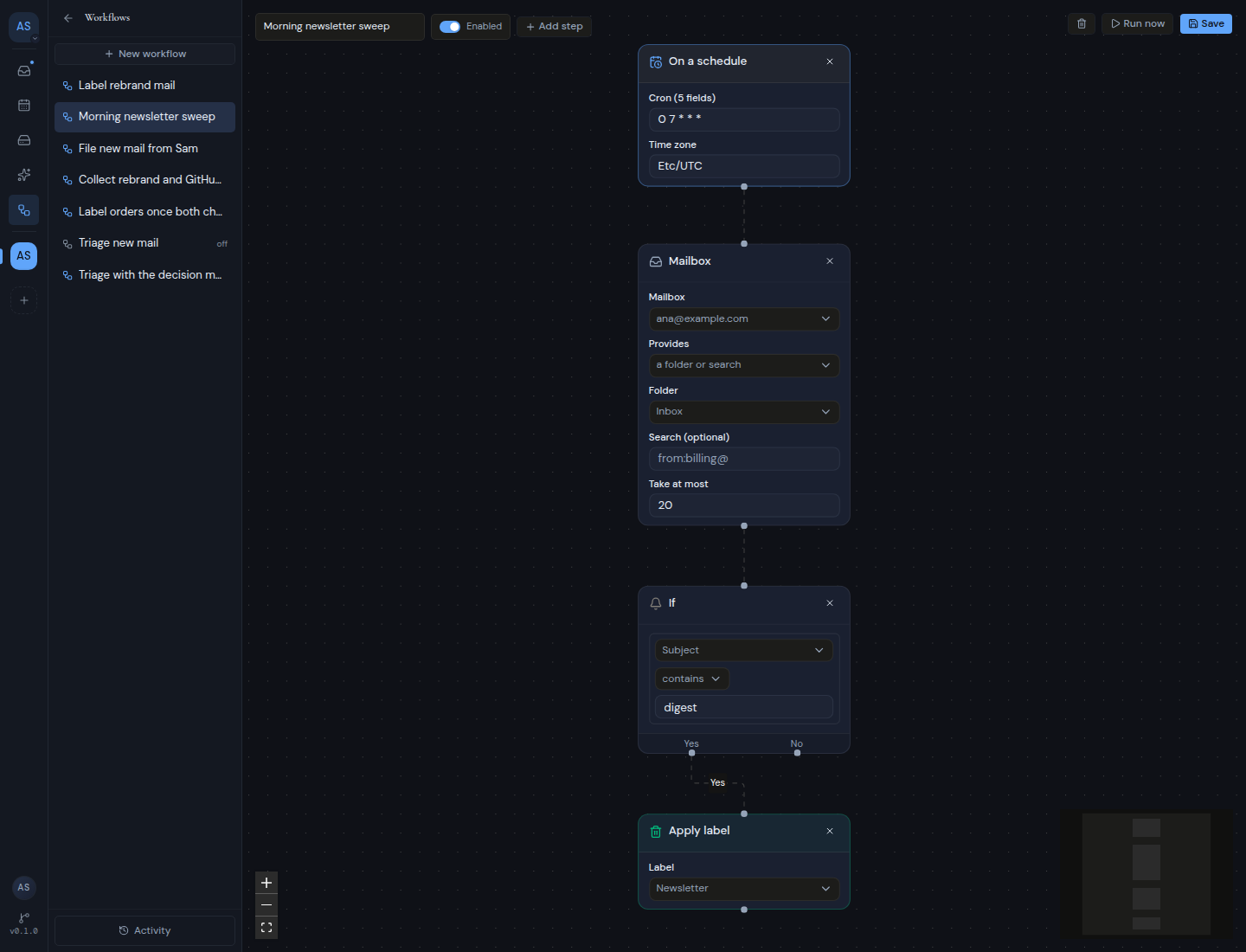The width and height of the screenshot is (1246, 952).
Task: Open the user avatar at the rail bottom
Action: (x=24, y=887)
